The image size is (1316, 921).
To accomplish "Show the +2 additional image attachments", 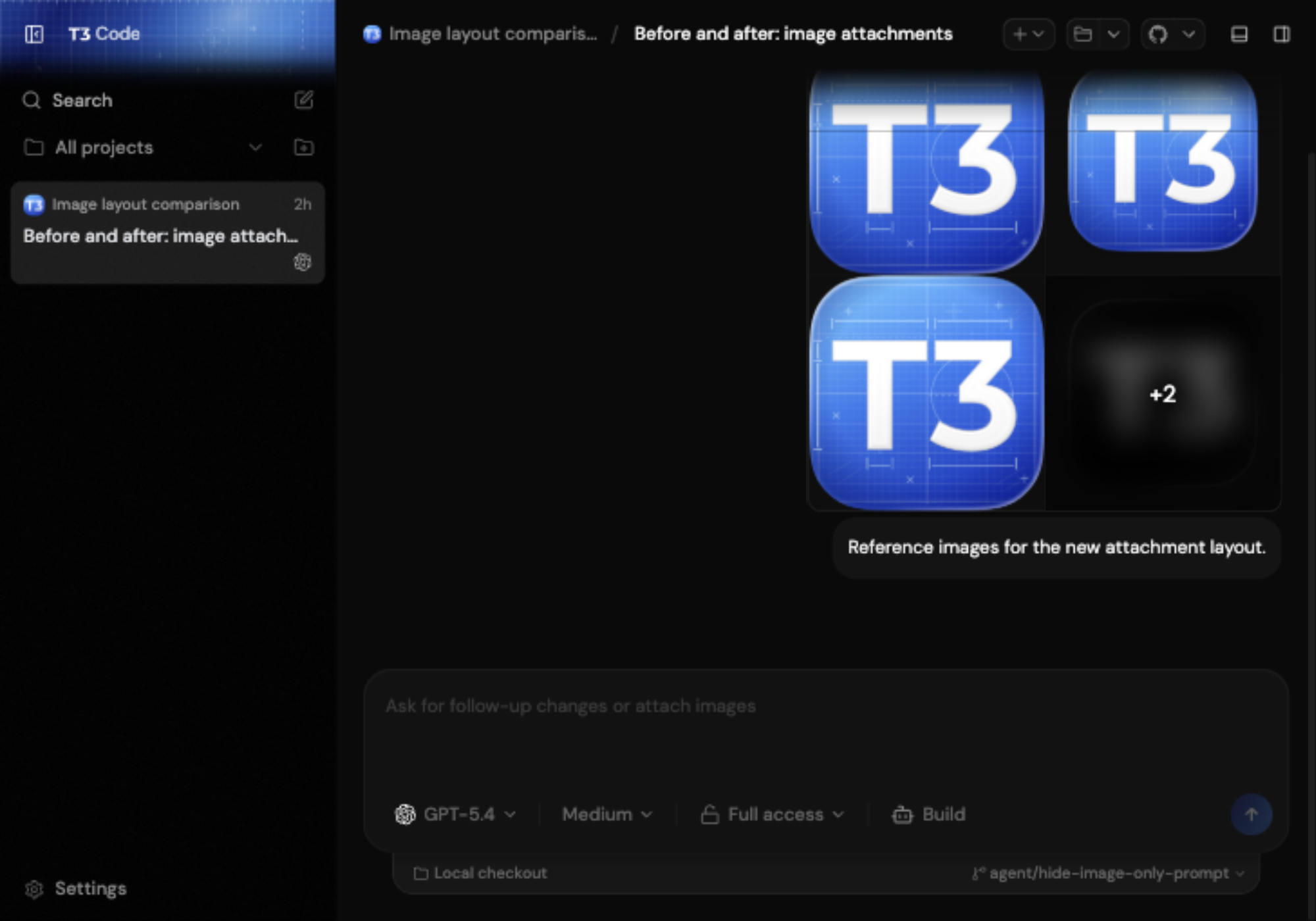I will 1163,393.
